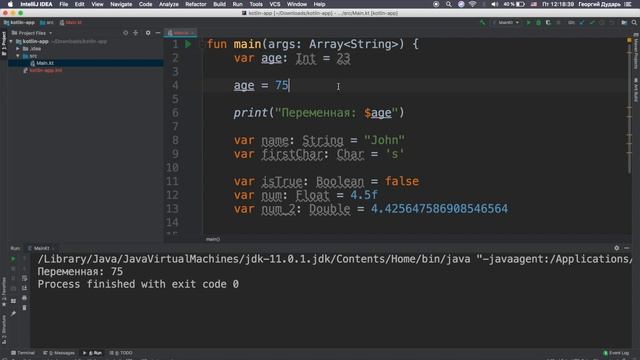Click the run gutter icon on line 1
Image resolution: width=640 pixels, height=360 pixels.
coord(188,44)
